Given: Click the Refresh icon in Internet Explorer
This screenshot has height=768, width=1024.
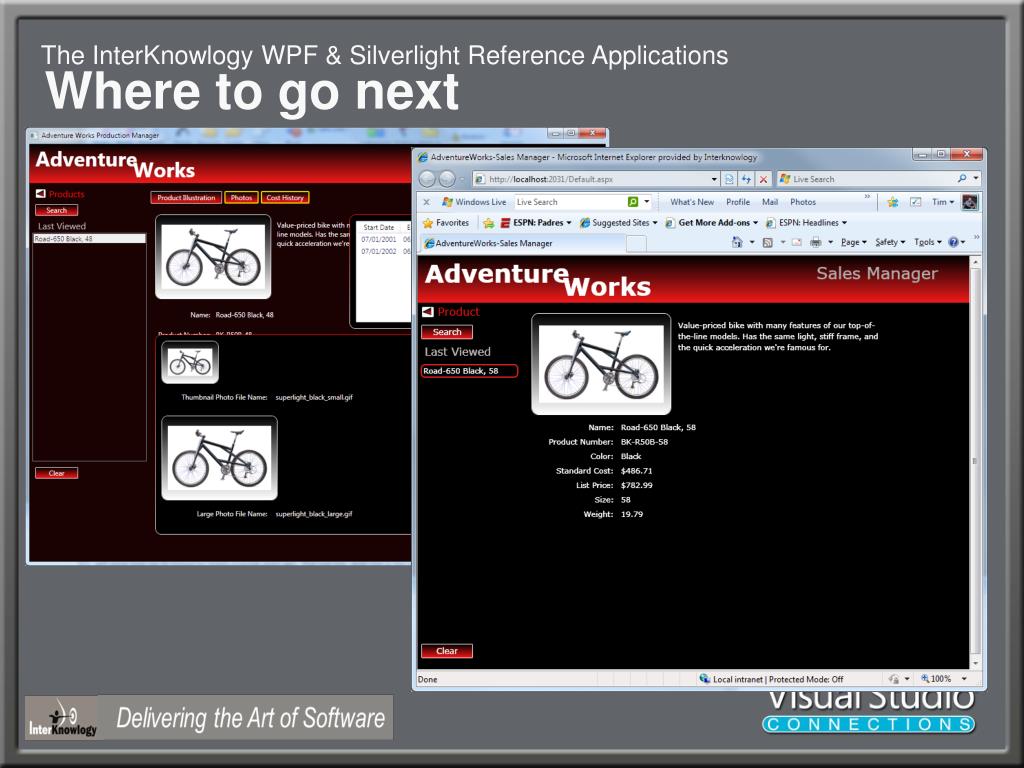Looking at the screenshot, I should click(x=746, y=179).
